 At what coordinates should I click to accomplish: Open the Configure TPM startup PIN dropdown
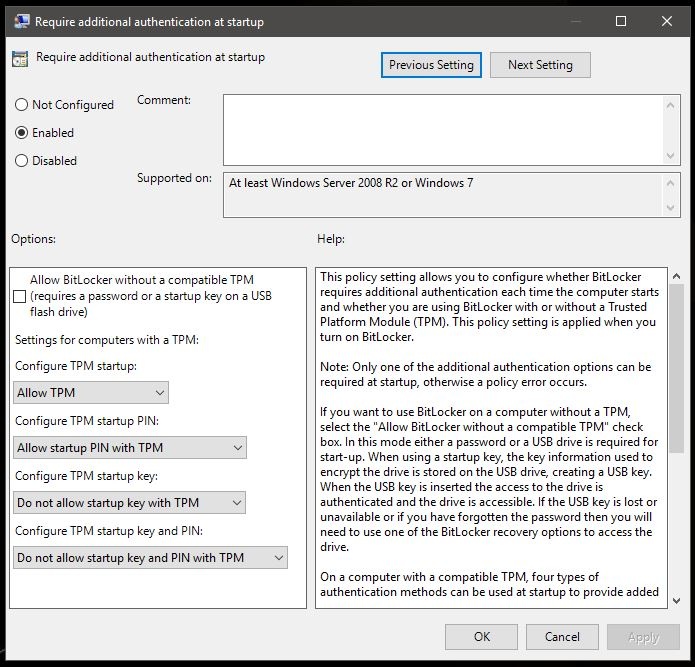coord(130,448)
